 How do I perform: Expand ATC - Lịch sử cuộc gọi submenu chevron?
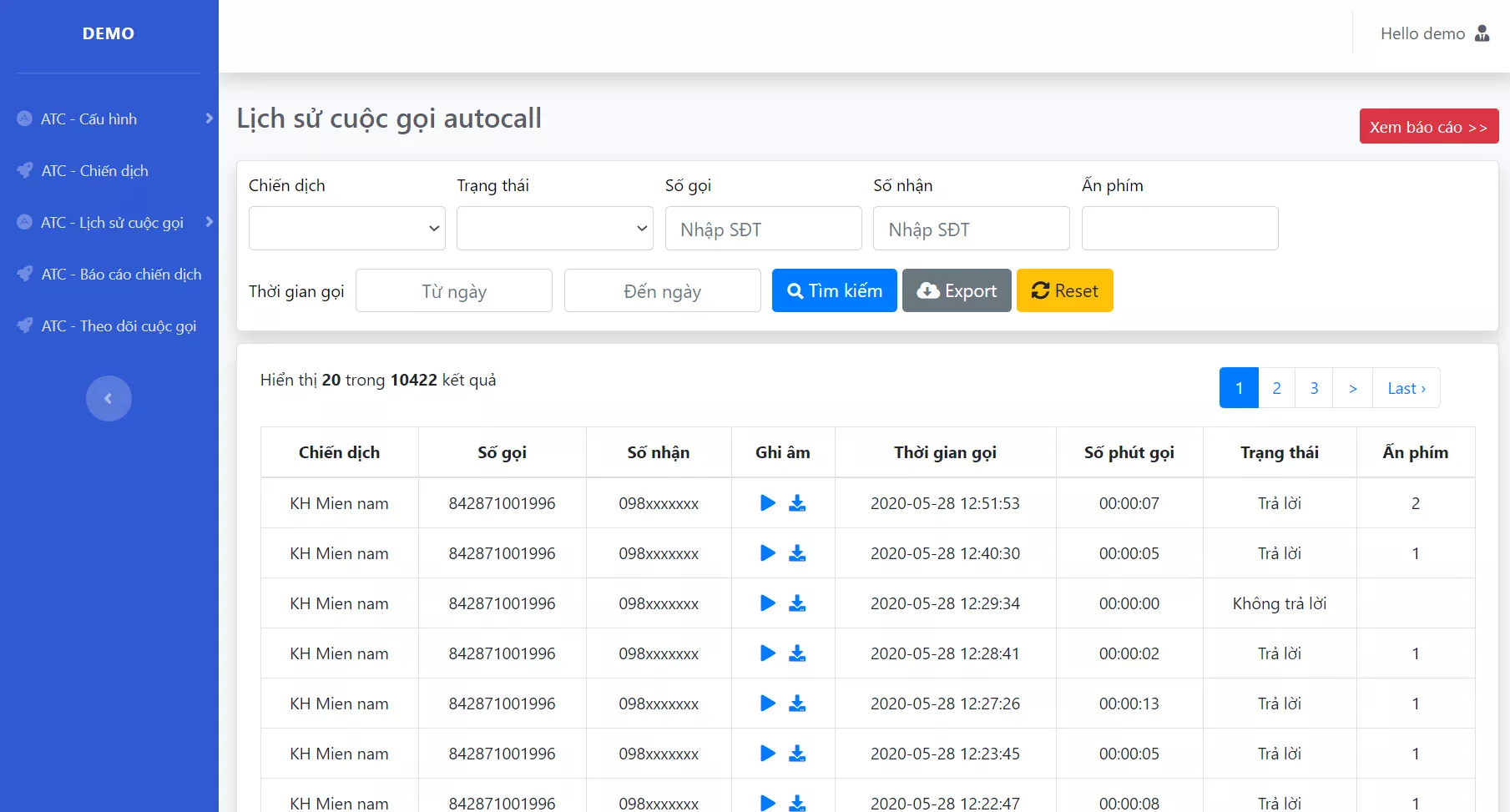point(209,222)
